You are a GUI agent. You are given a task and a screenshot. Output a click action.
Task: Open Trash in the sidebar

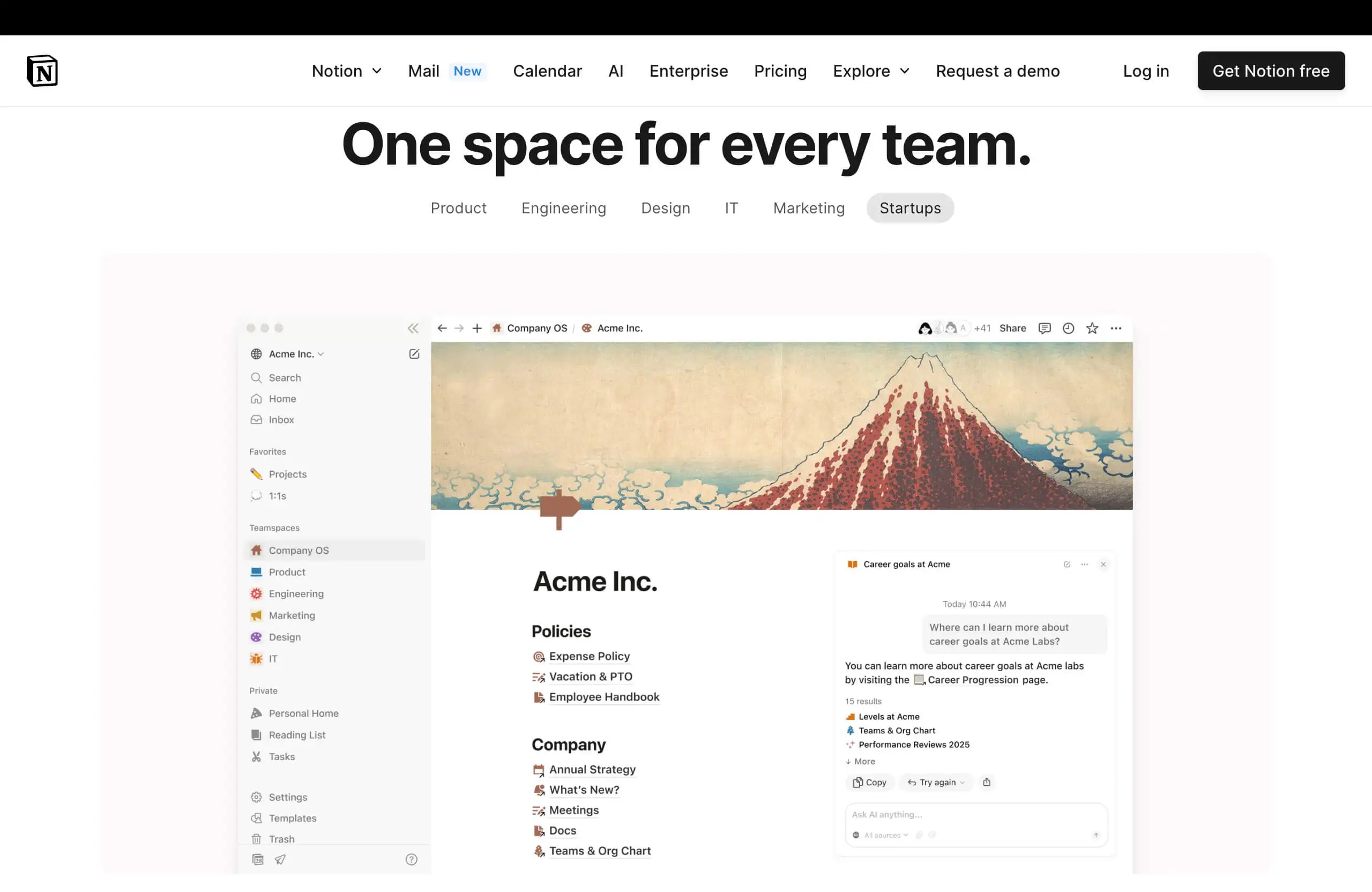coord(334,838)
